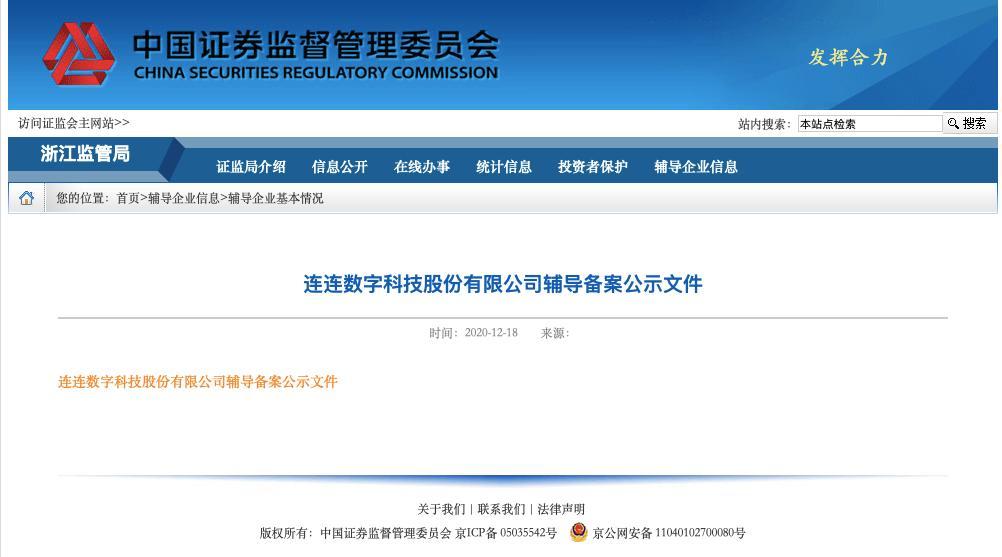
Task: Click the blue article title heading
Action: pyautogui.click(x=502, y=284)
